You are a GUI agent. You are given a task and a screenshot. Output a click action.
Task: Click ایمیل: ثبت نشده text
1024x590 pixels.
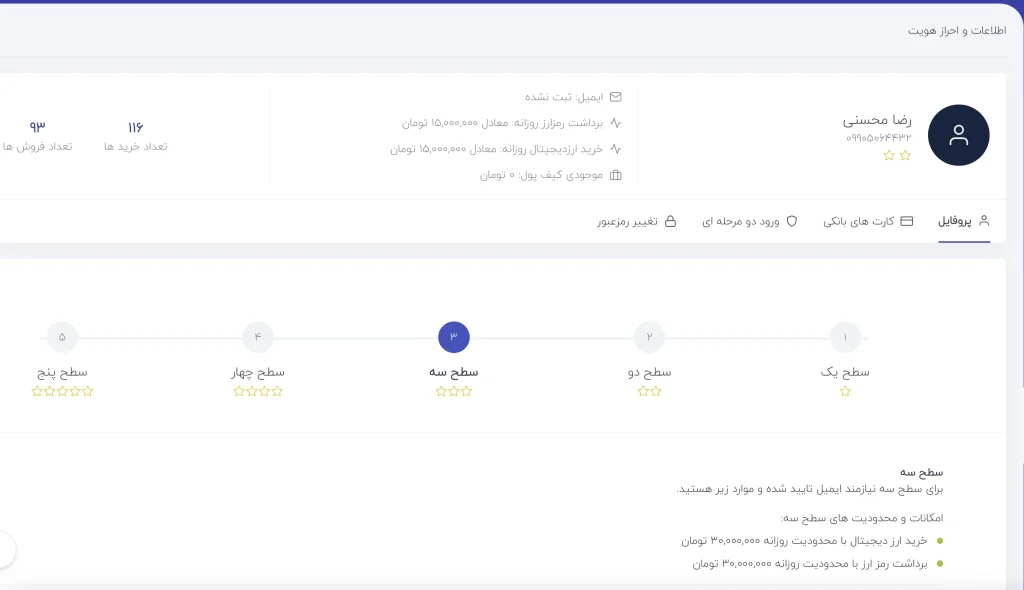point(564,97)
